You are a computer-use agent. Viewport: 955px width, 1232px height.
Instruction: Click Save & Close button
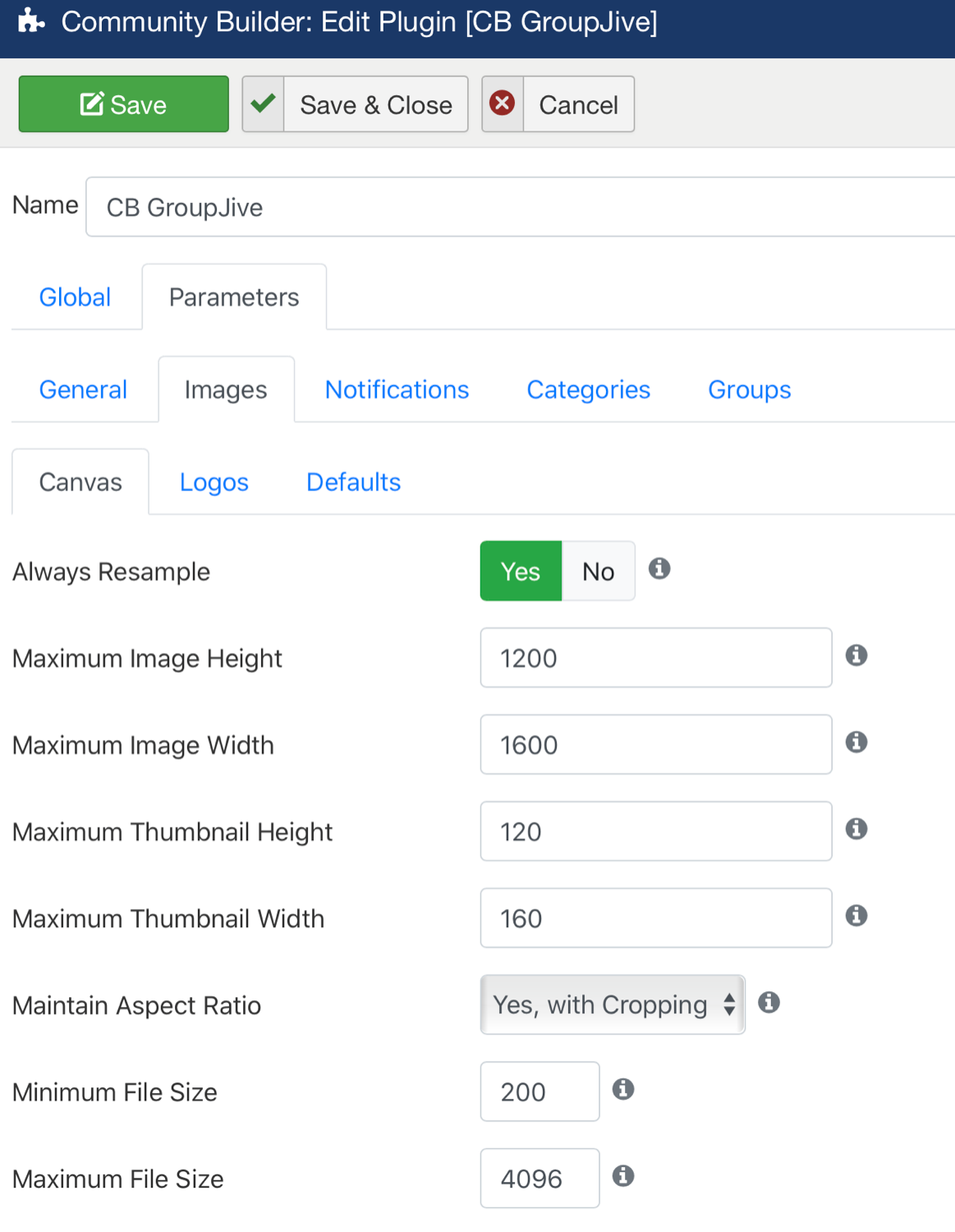pos(355,104)
